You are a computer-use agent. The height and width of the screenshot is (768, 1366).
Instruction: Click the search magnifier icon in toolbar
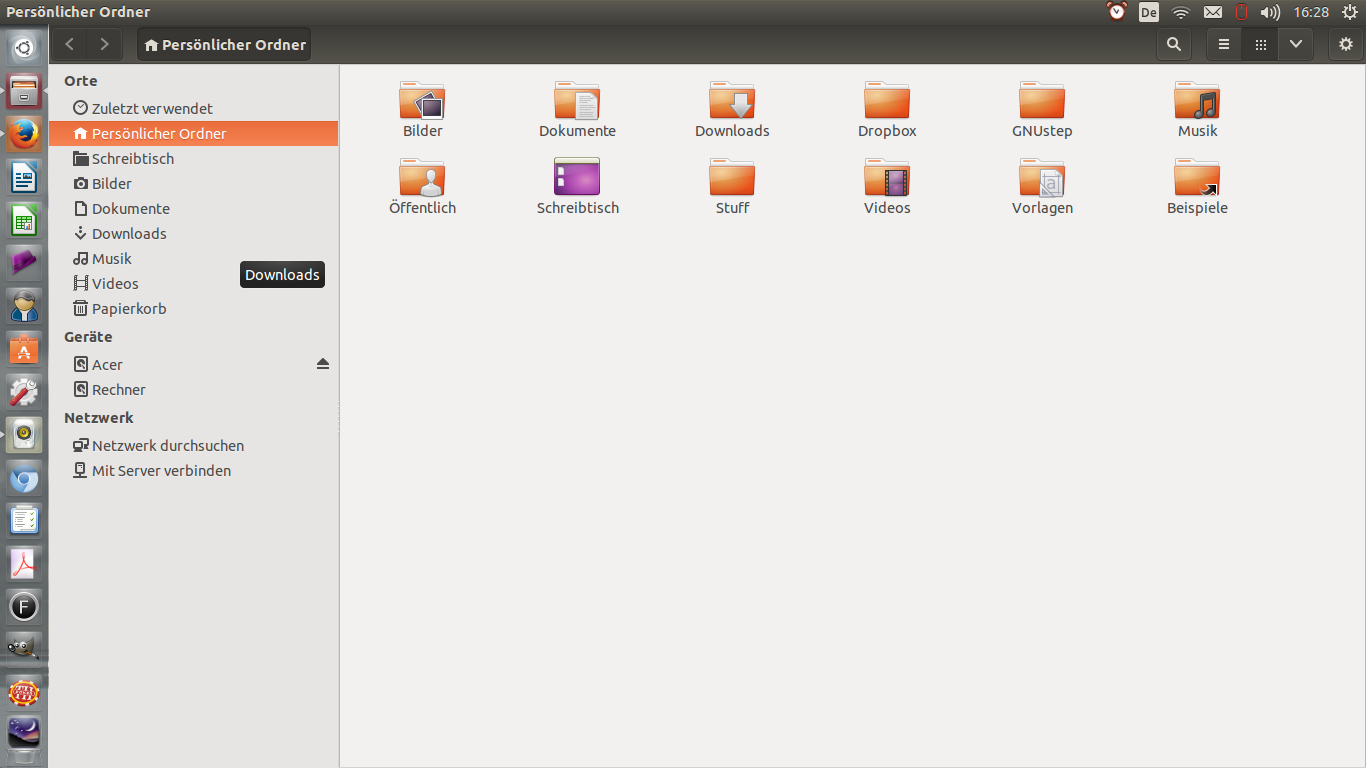pyautogui.click(x=1174, y=45)
